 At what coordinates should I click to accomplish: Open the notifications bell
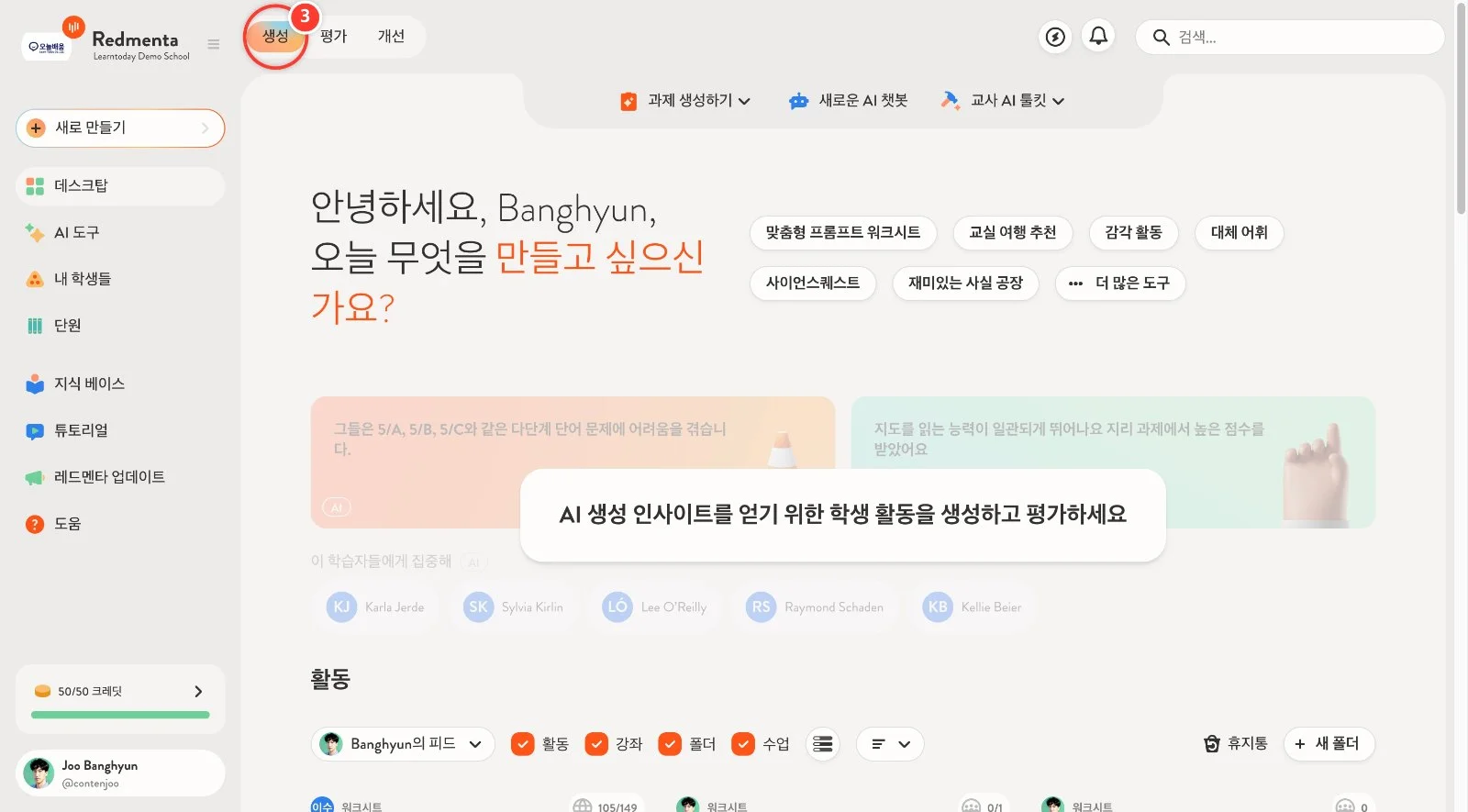point(1098,37)
